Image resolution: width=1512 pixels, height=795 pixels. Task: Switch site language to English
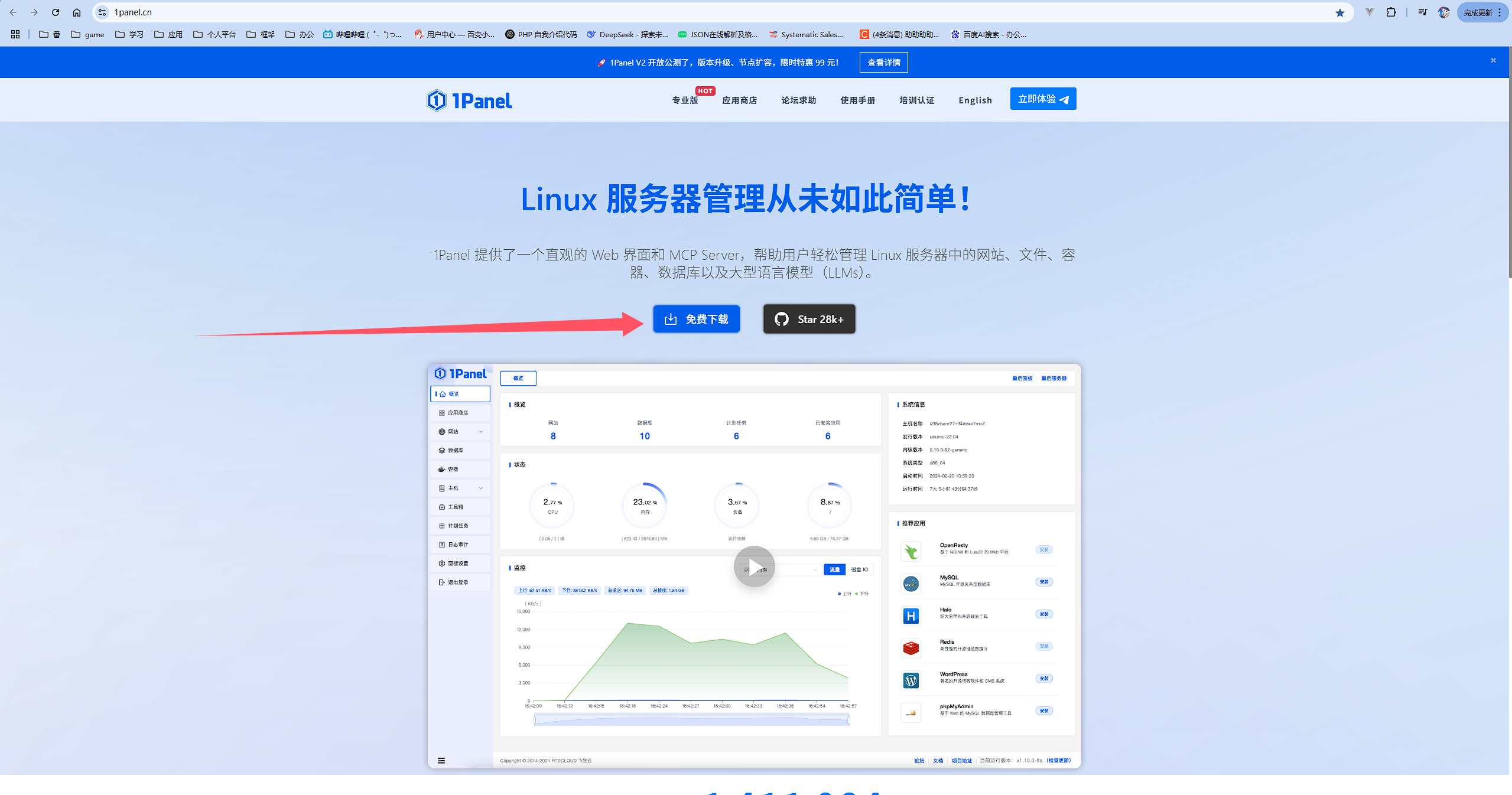[975, 100]
